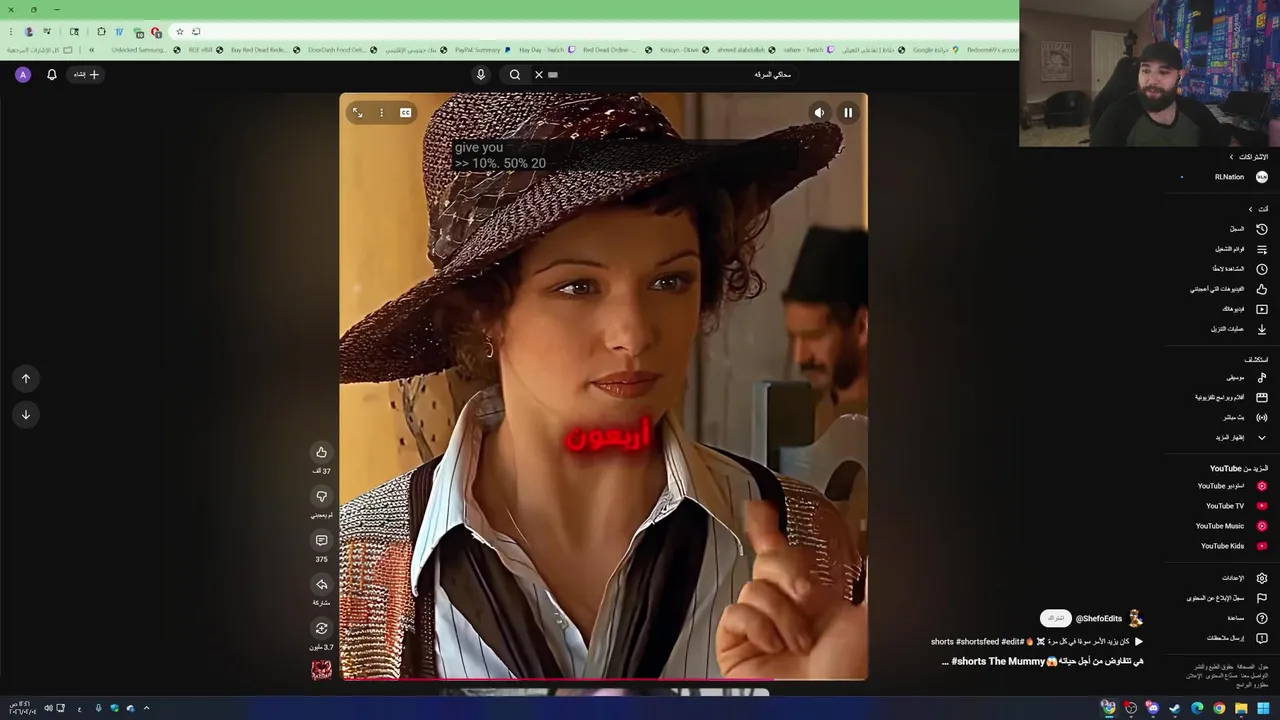1280x720 pixels.
Task: Toggle captions on the Short
Action: pyautogui.click(x=405, y=113)
